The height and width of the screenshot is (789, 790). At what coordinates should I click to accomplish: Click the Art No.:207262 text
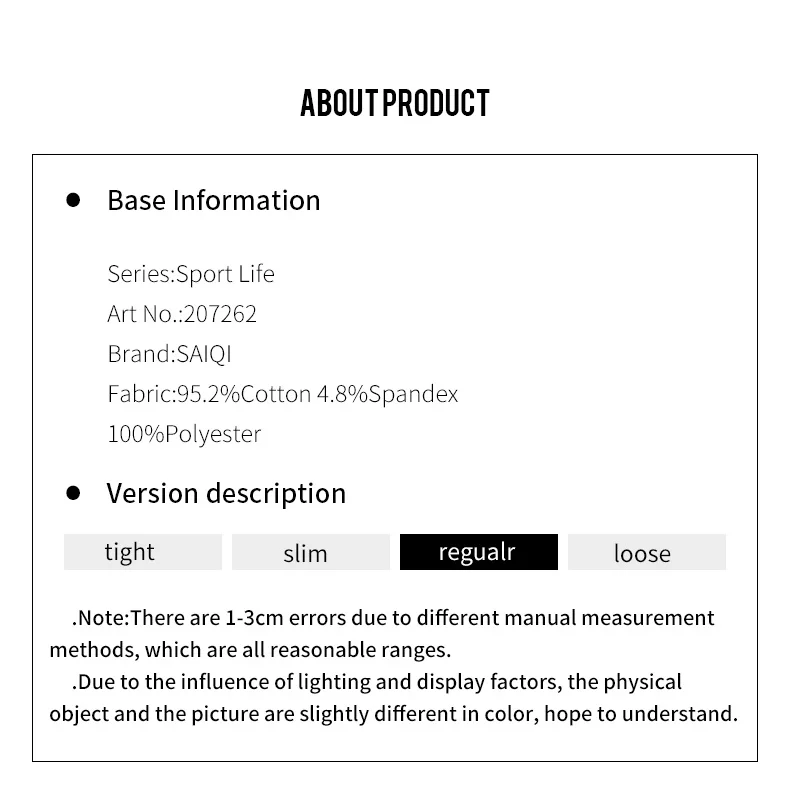(182, 314)
